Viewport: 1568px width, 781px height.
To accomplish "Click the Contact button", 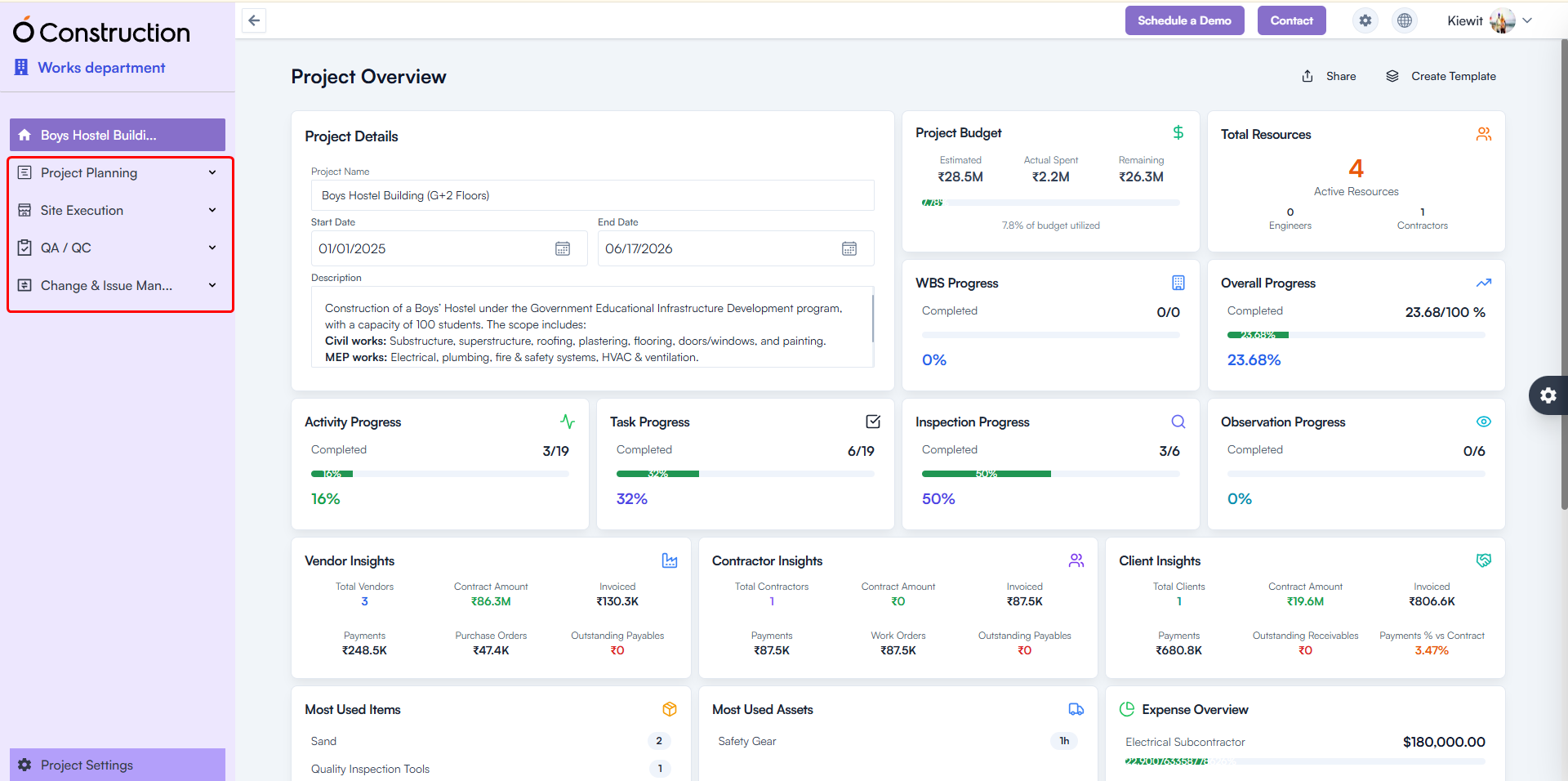I will [1291, 20].
